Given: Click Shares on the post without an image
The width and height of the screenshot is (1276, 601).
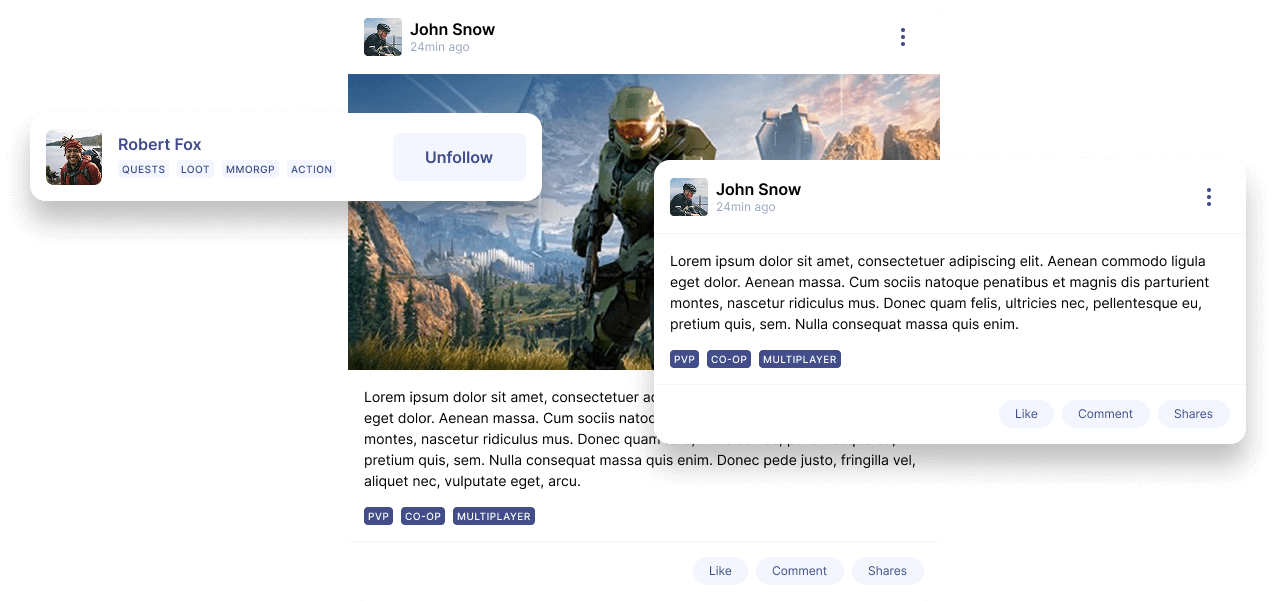Looking at the screenshot, I should click(1193, 414).
